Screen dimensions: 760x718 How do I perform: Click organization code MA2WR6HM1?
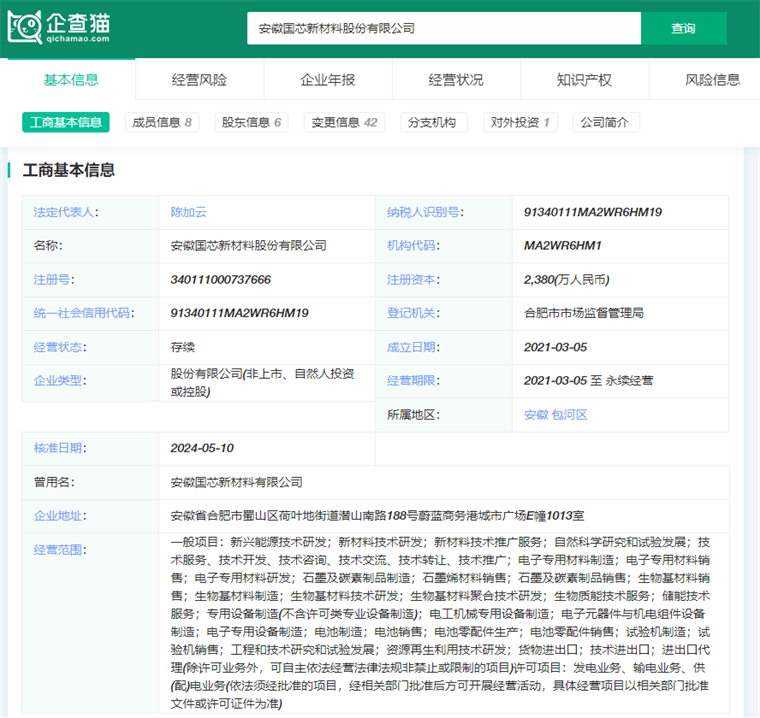click(563, 246)
